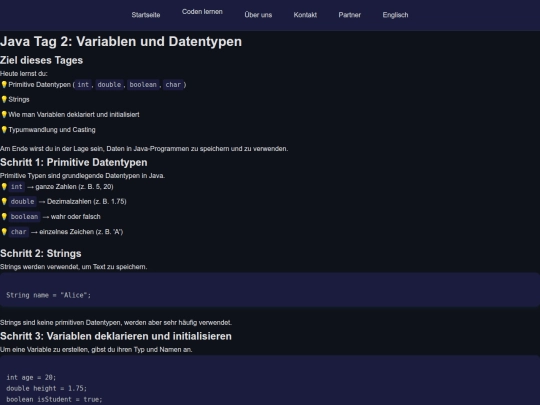Click the lightbulb icon beside Primitive Datentypen bullet

tap(4, 84)
